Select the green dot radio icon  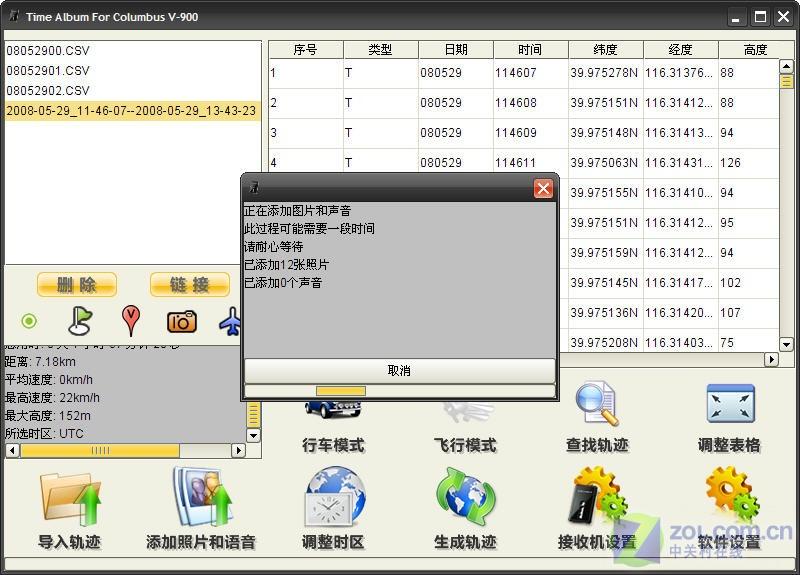click(x=29, y=321)
